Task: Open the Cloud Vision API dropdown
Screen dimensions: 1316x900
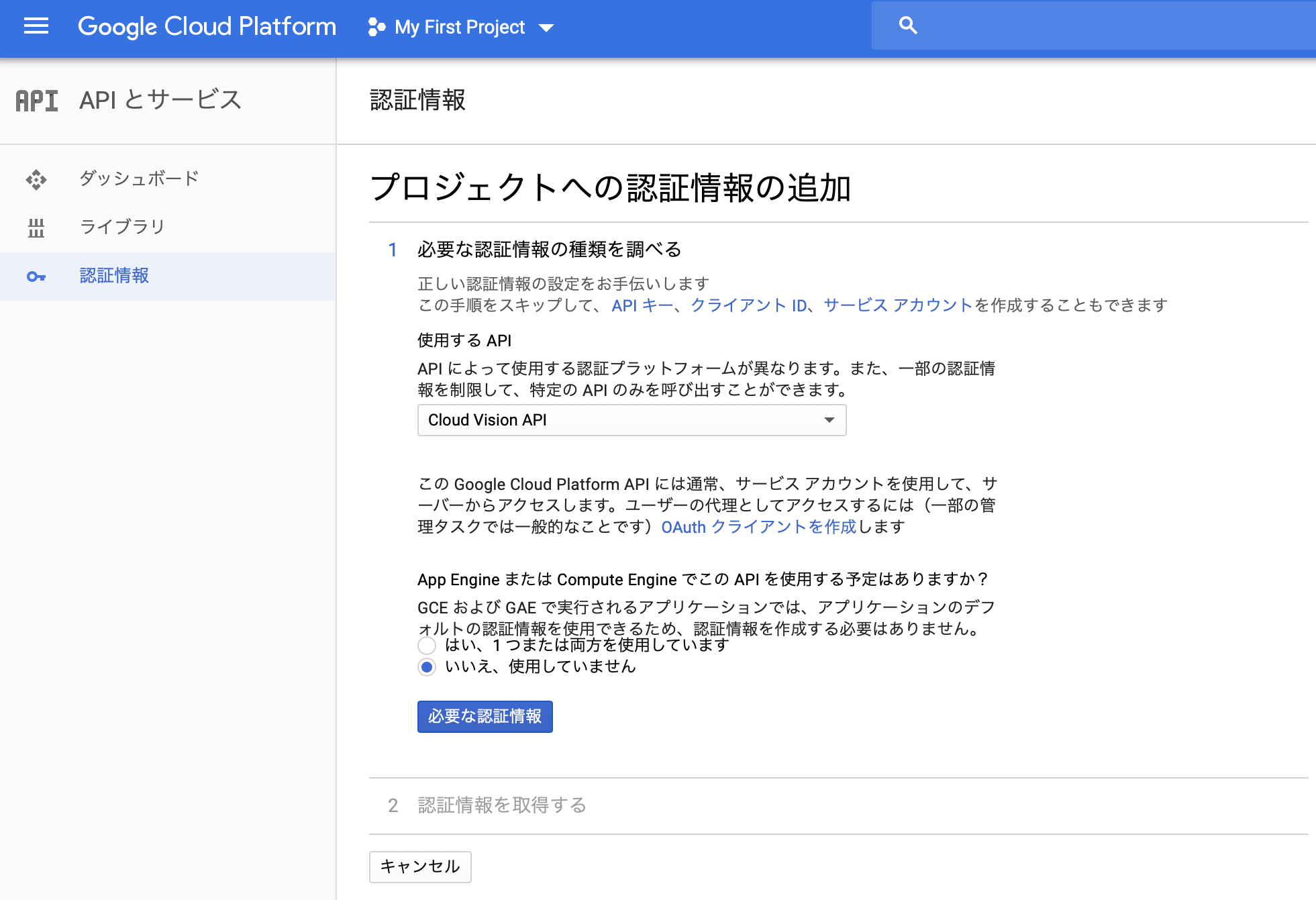Action: pyautogui.click(x=631, y=420)
